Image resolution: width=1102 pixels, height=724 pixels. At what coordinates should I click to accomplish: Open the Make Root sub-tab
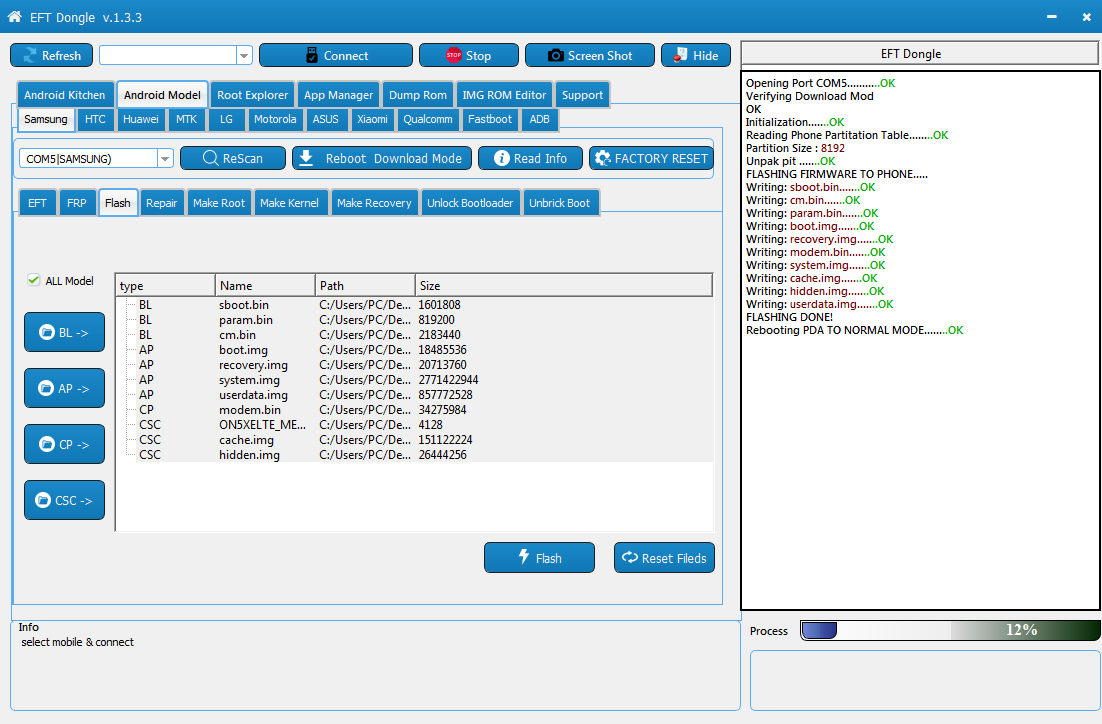[219, 203]
